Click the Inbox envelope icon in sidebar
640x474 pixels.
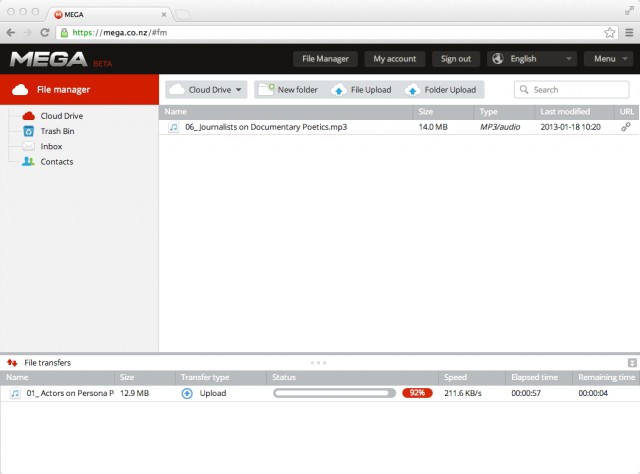[x=28, y=146]
